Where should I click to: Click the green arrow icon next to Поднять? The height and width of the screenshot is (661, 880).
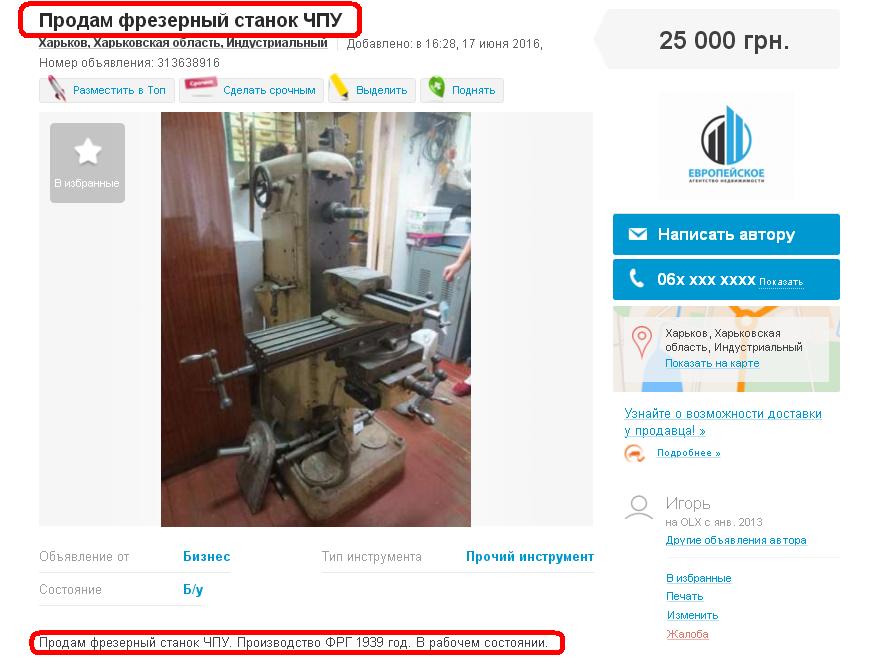(437, 87)
